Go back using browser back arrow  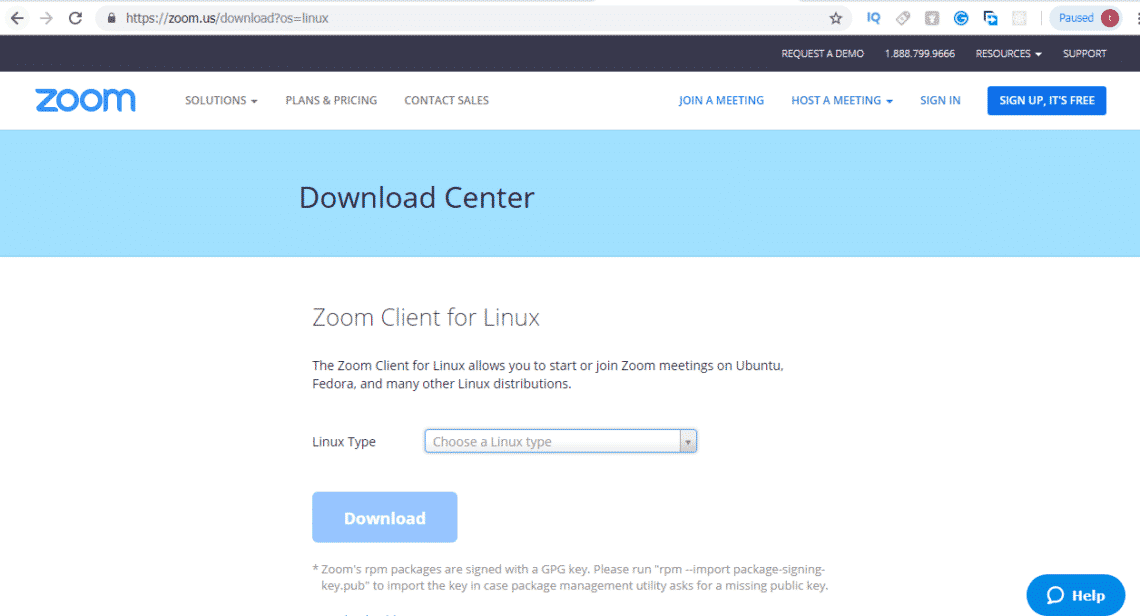coord(17,18)
